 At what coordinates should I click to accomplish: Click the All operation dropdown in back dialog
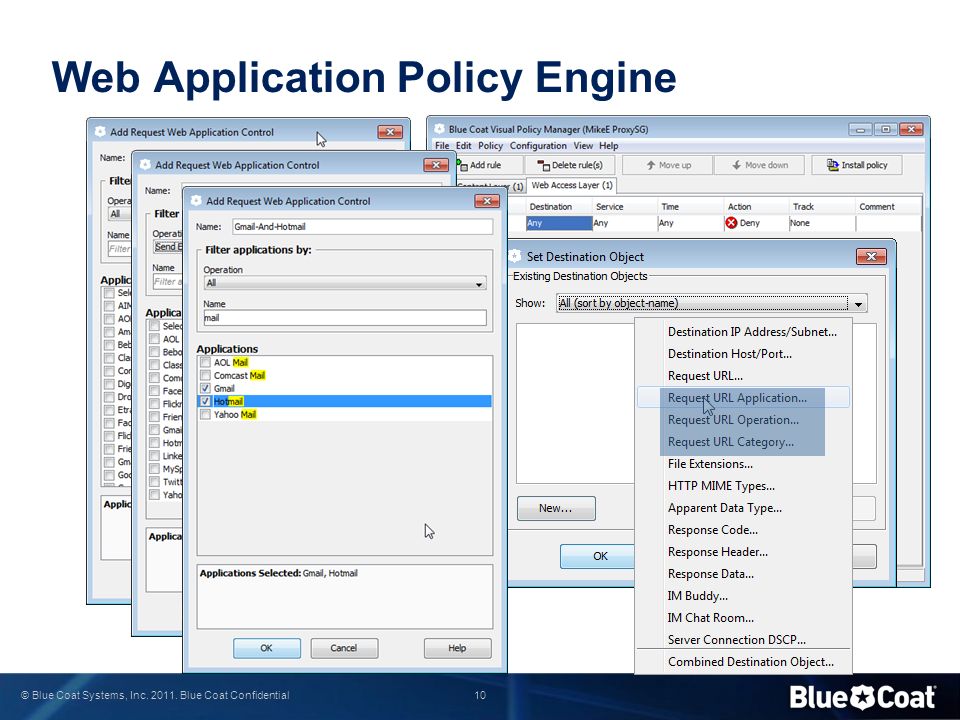point(119,214)
